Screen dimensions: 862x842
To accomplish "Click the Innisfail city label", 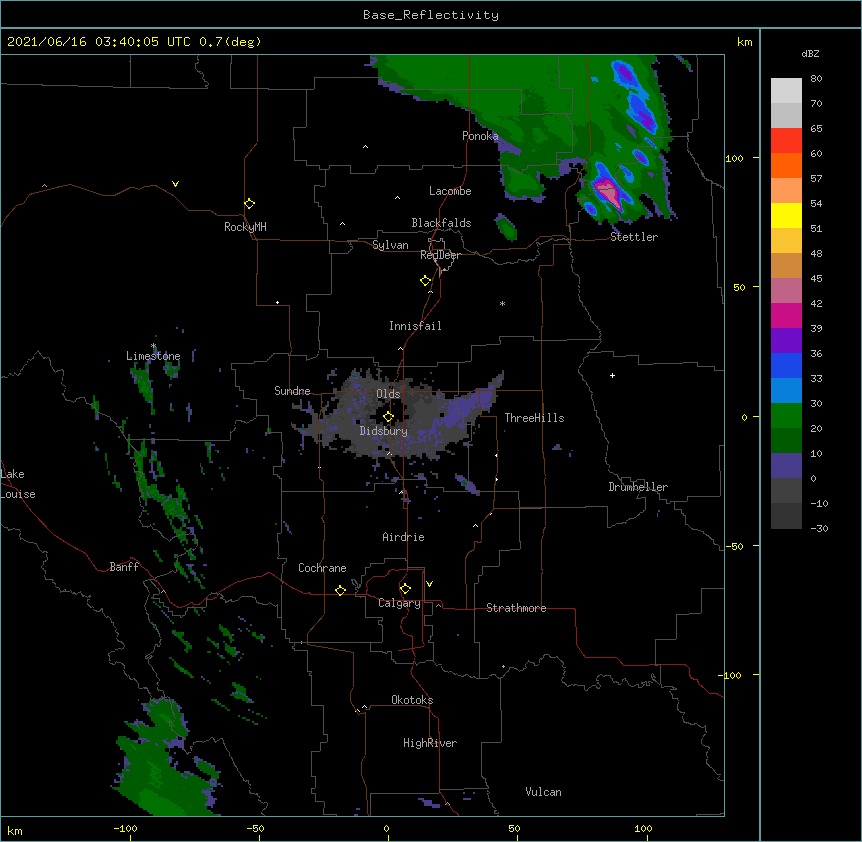I will [415, 326].
